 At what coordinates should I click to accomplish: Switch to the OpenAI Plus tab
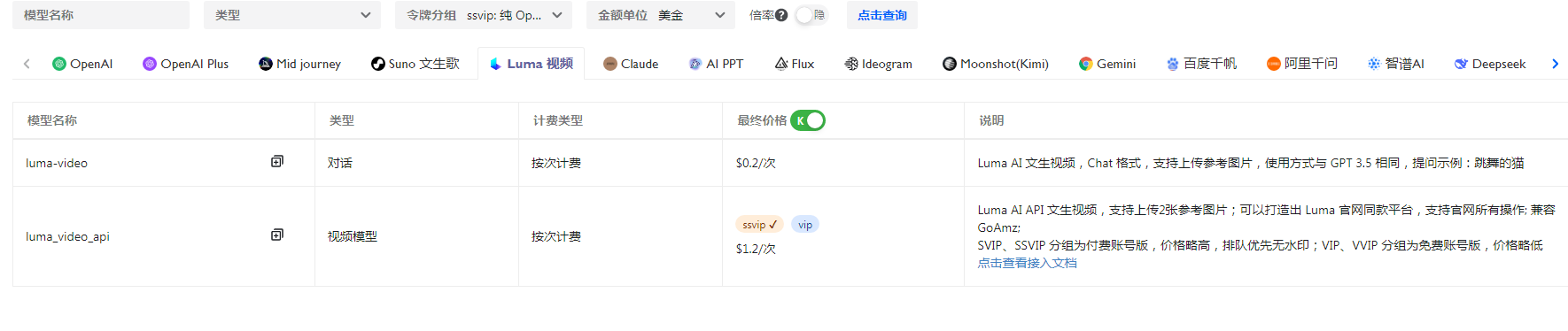coord(186,64)
